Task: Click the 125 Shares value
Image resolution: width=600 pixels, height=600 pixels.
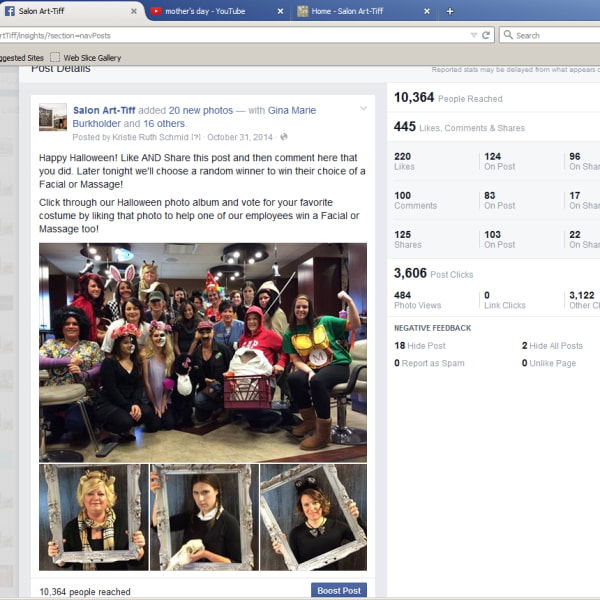Action: click(408, 239)
